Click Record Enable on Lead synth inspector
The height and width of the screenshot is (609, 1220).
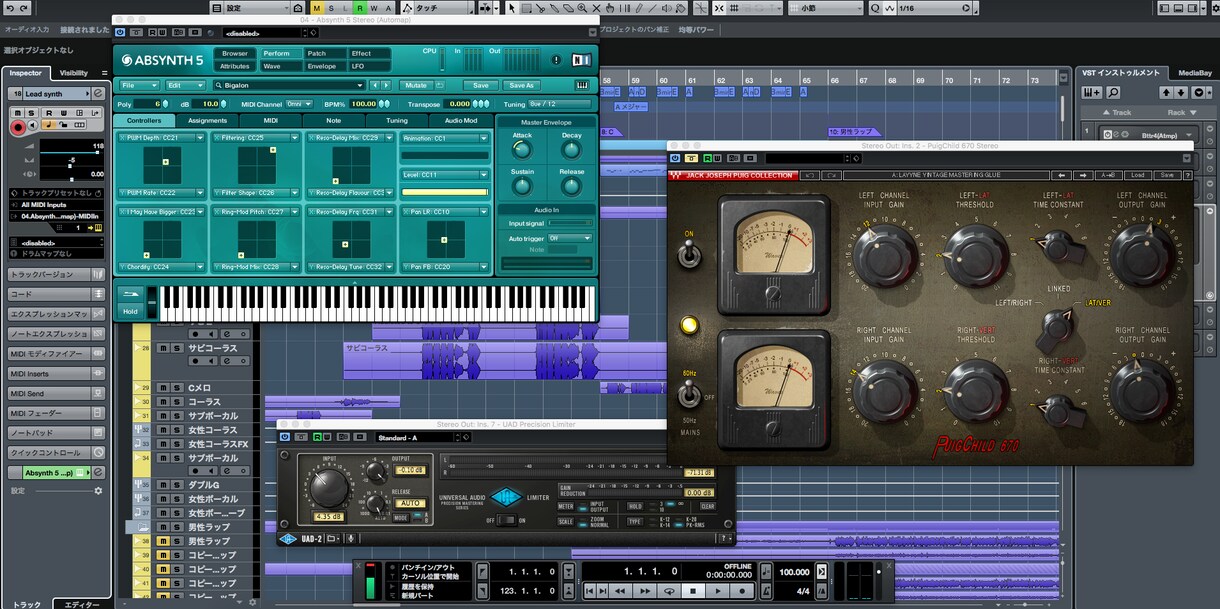[18, 128]
